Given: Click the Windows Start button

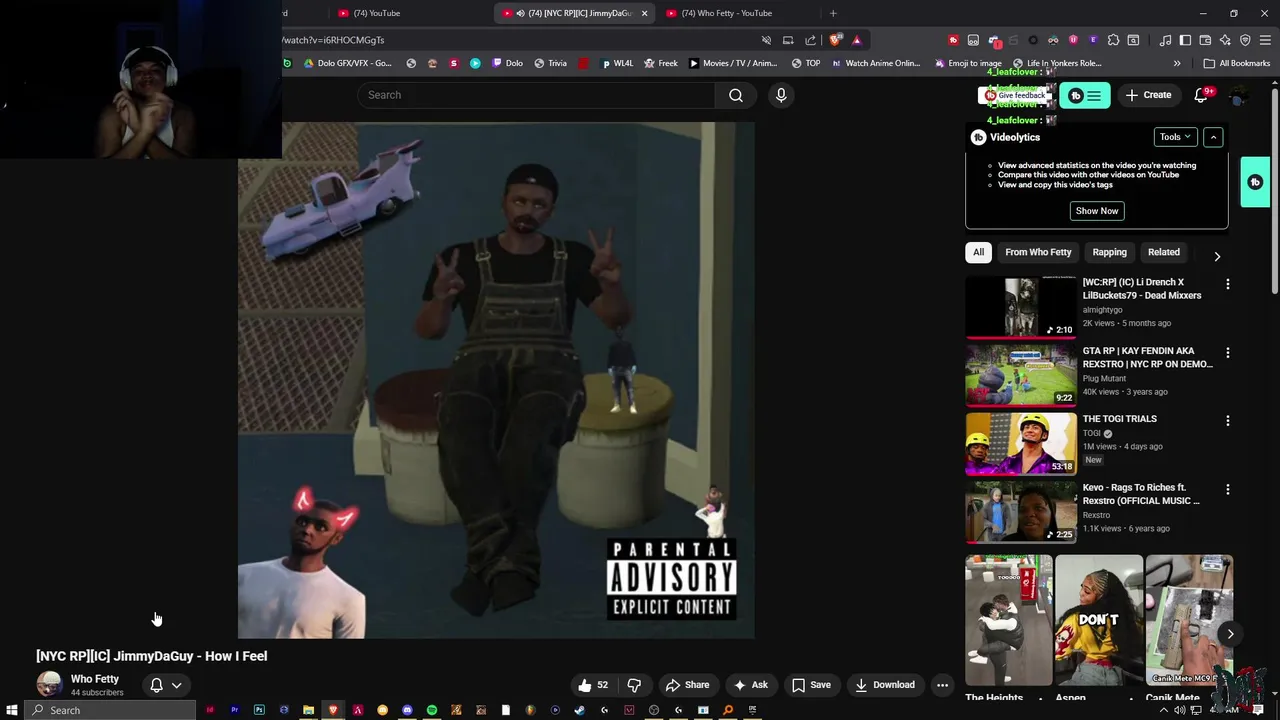Looking at the screenshot, I should point(12,710).
